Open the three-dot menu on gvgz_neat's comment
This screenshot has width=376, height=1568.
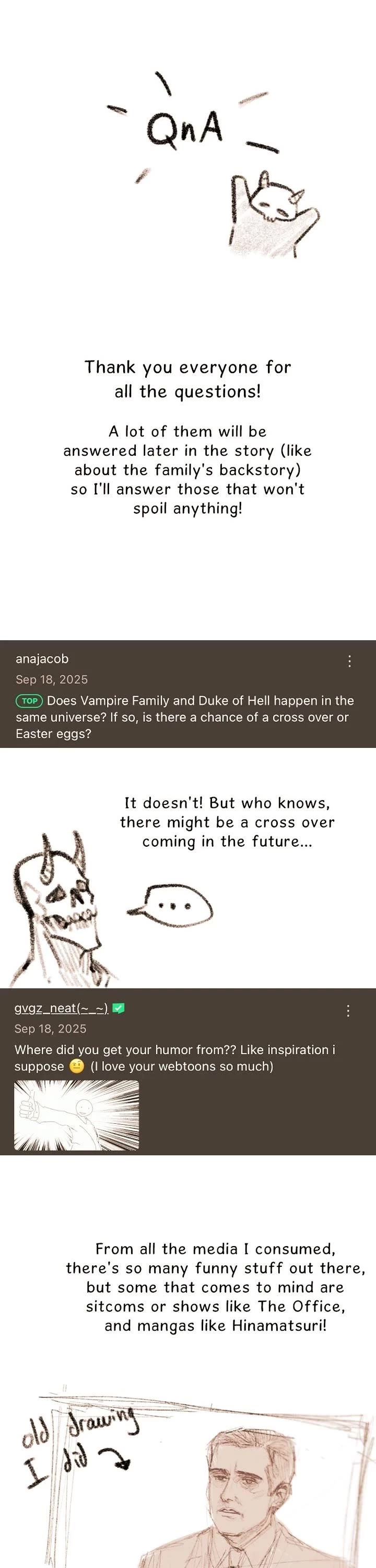[348, 1010]
